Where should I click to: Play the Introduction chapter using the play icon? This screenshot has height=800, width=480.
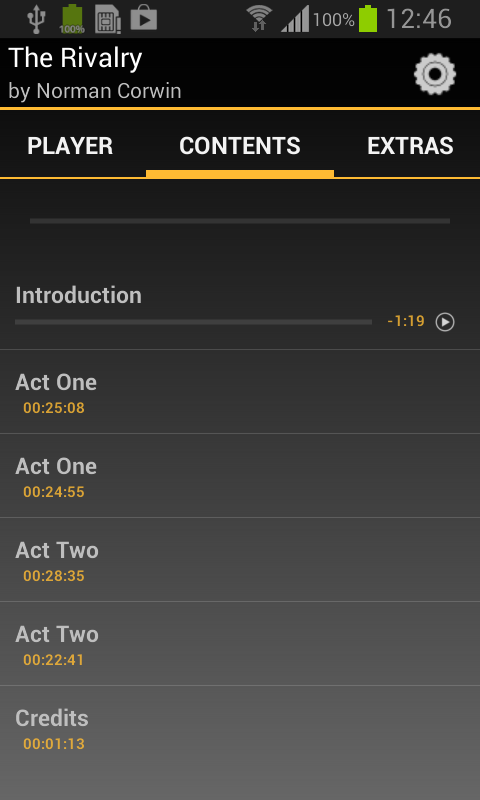[x=445, y=322]
